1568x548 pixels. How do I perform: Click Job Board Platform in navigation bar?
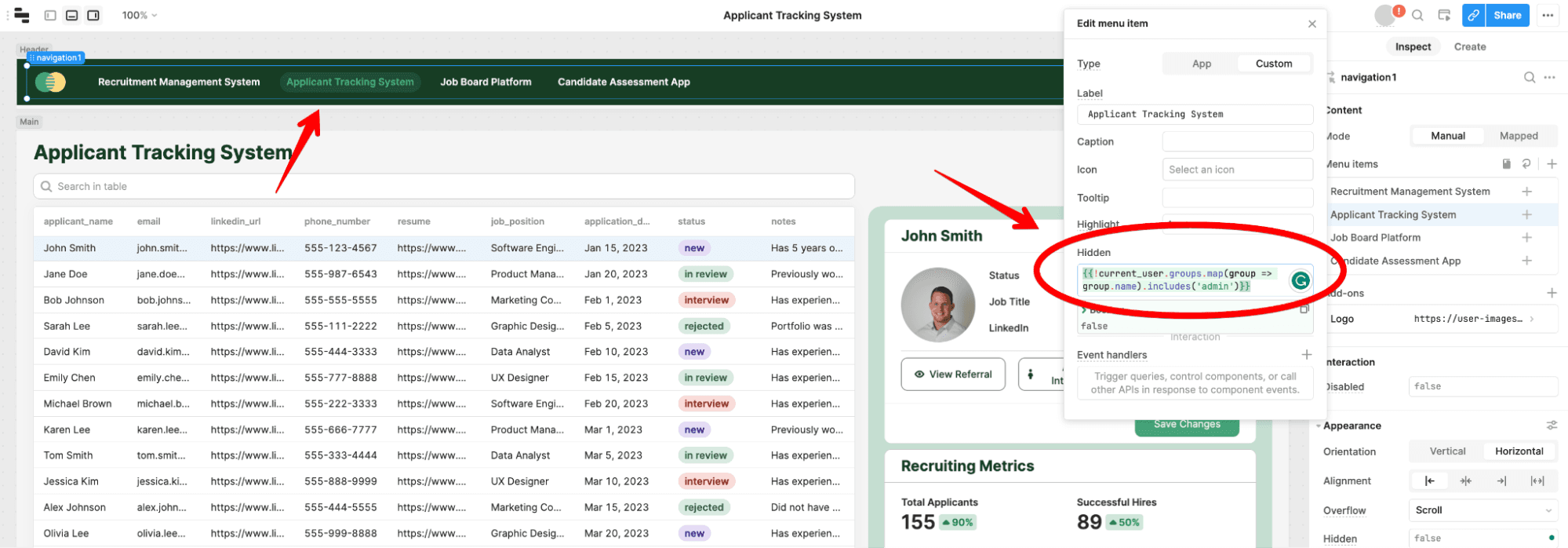(486, 82)
